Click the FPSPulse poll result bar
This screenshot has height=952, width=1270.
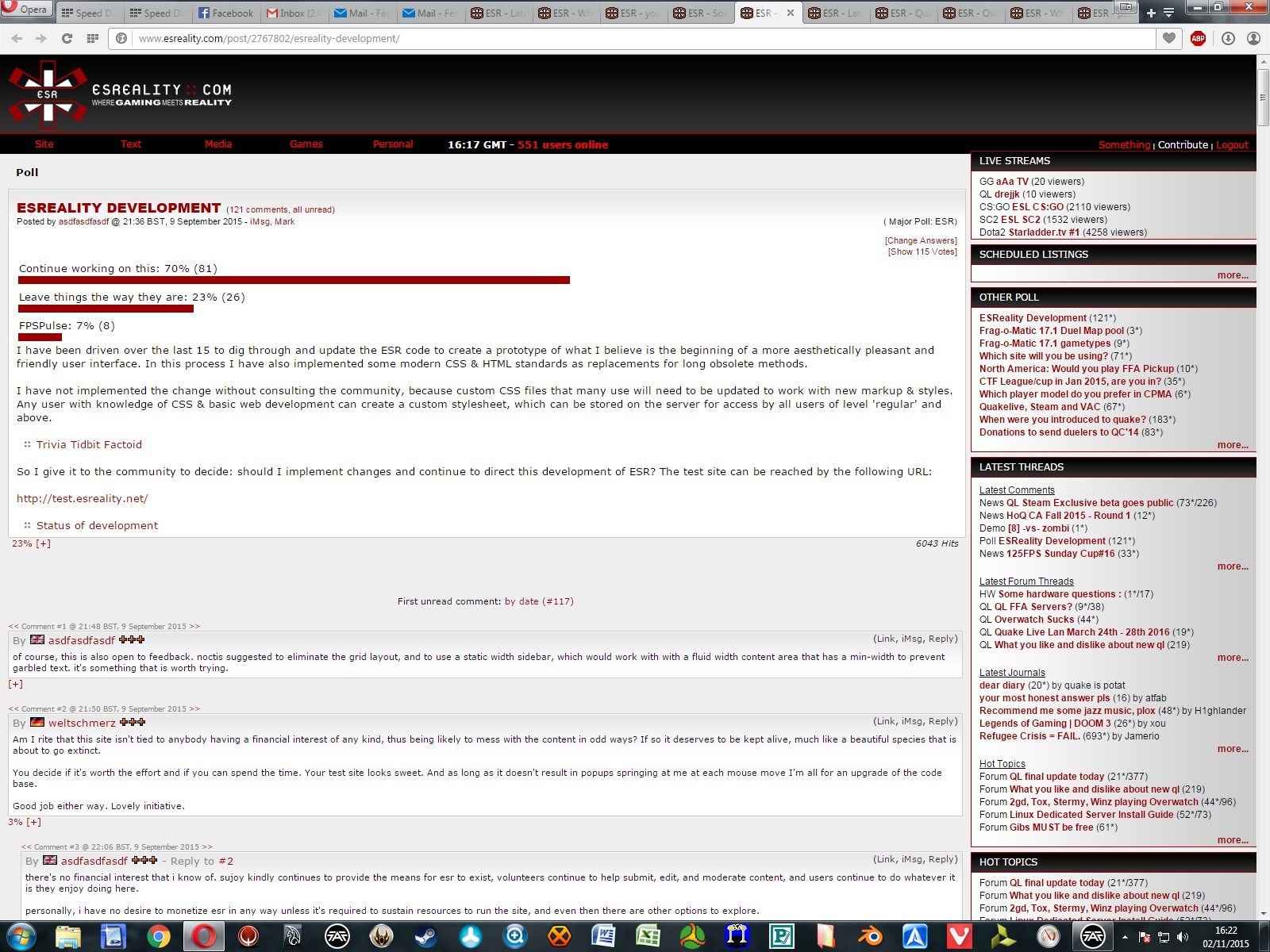40,337
